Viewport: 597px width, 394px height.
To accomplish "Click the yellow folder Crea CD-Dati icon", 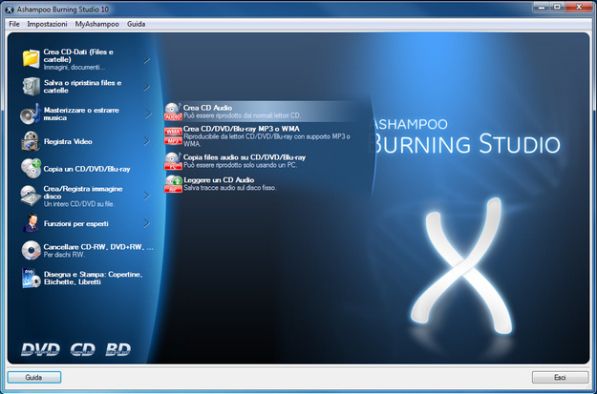I will (x=31, y=59).
